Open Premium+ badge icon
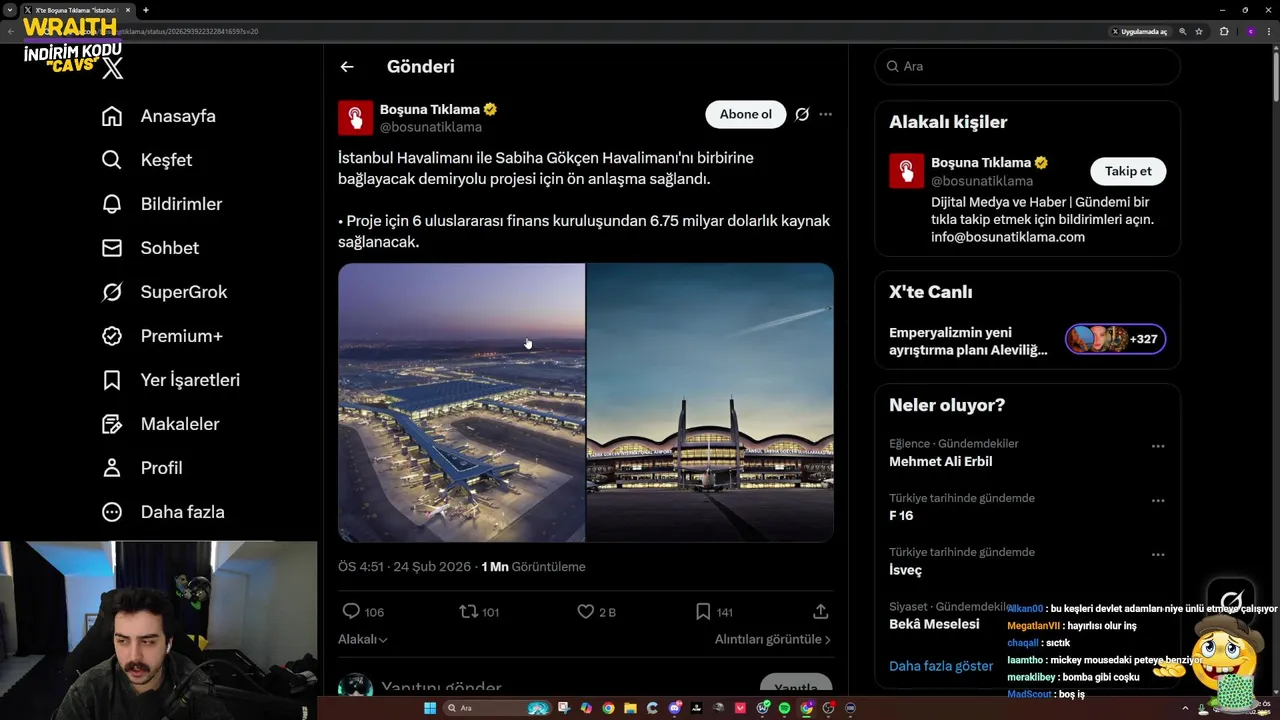Screen dimensions: 1280x720 click(x=112, y=336)
